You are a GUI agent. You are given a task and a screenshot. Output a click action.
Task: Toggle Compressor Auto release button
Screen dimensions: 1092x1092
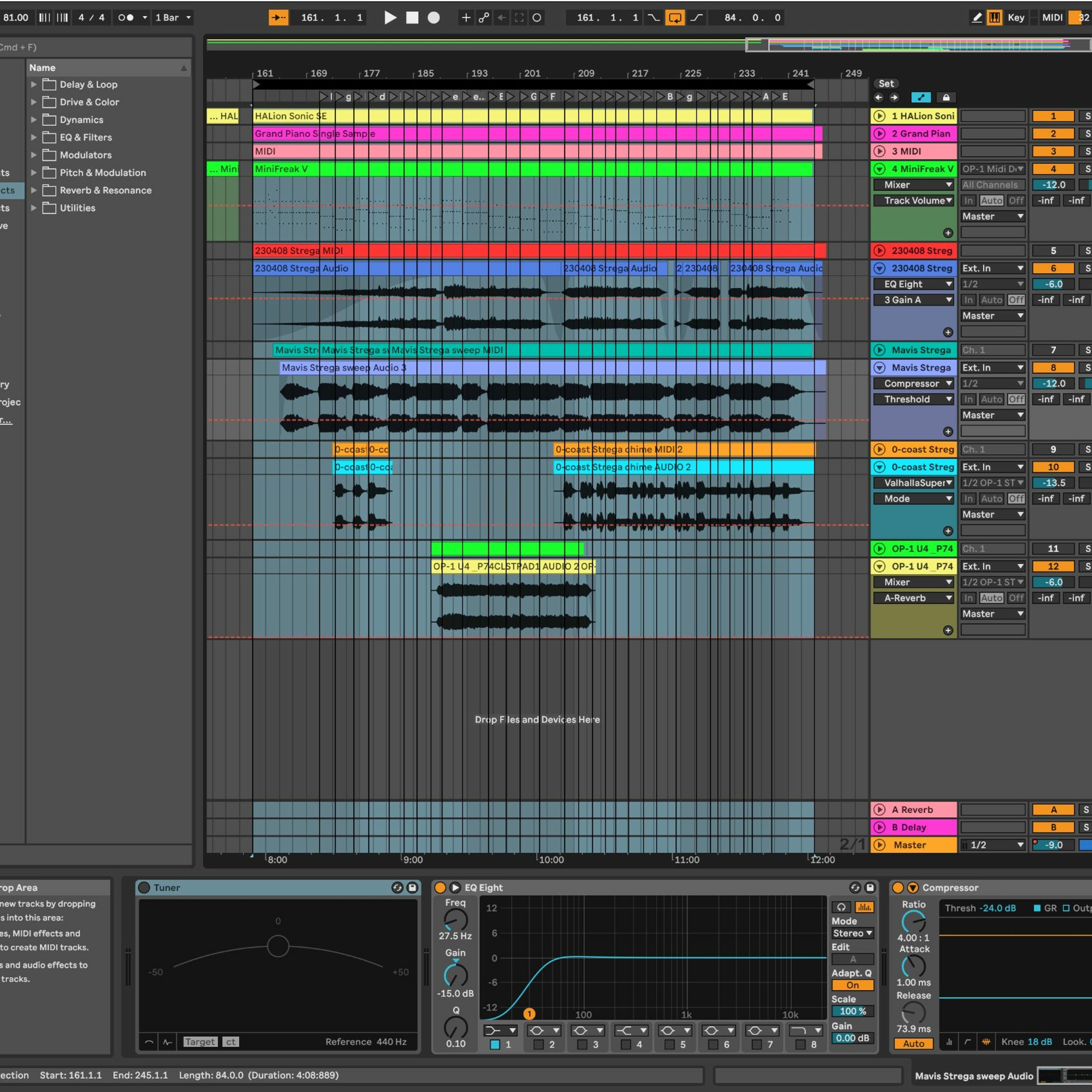[913, 1044]
